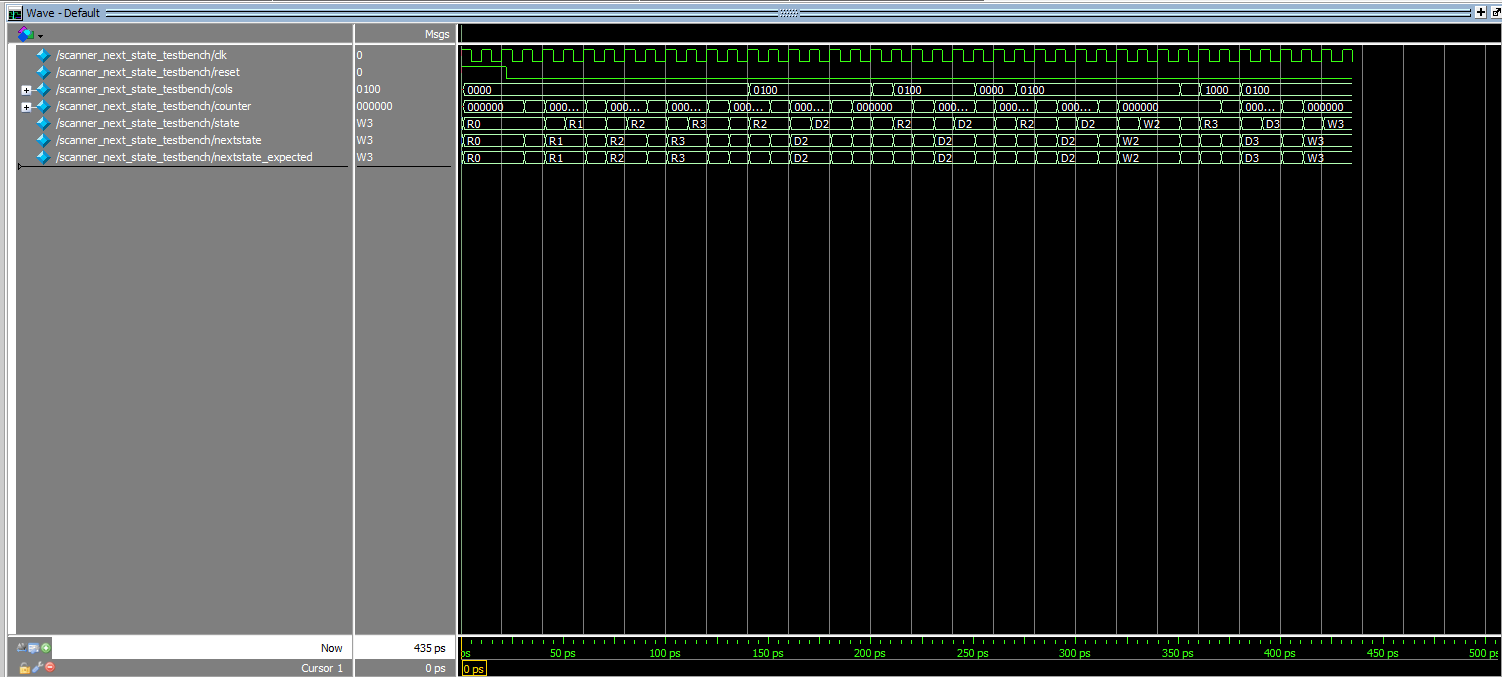
Task: Click the yellow 0 ps cursor marker
Action: pyautogui.click(x=474, y=668)
